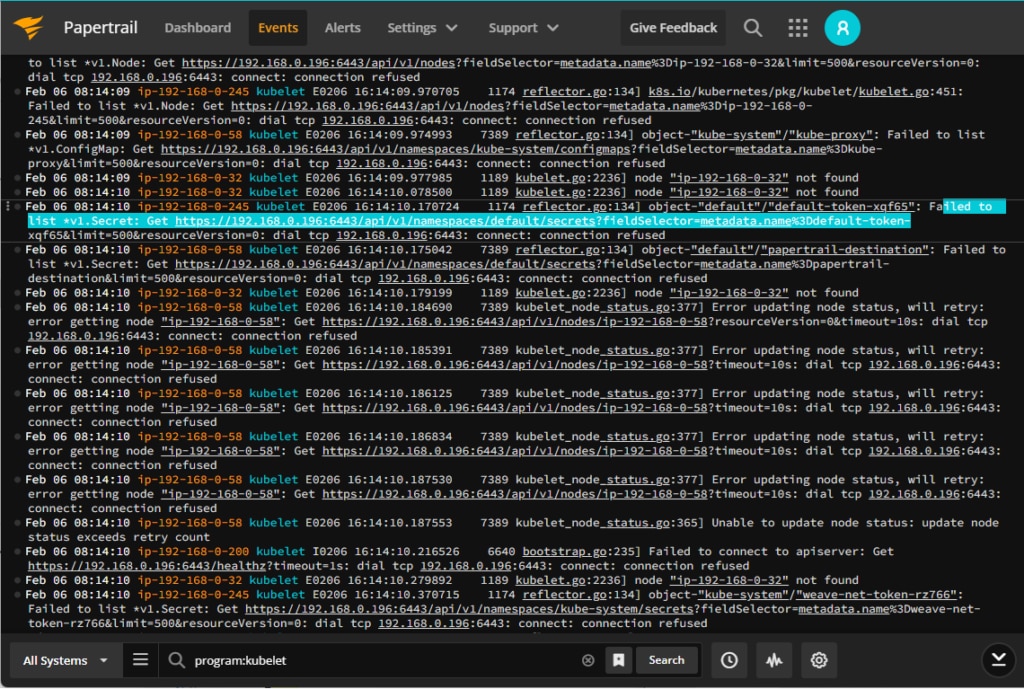This screenshot has width=1024, height=689.
Task: Open the Settings navigation dropdown
Action: pyautogui.click(x=420, y=27)
